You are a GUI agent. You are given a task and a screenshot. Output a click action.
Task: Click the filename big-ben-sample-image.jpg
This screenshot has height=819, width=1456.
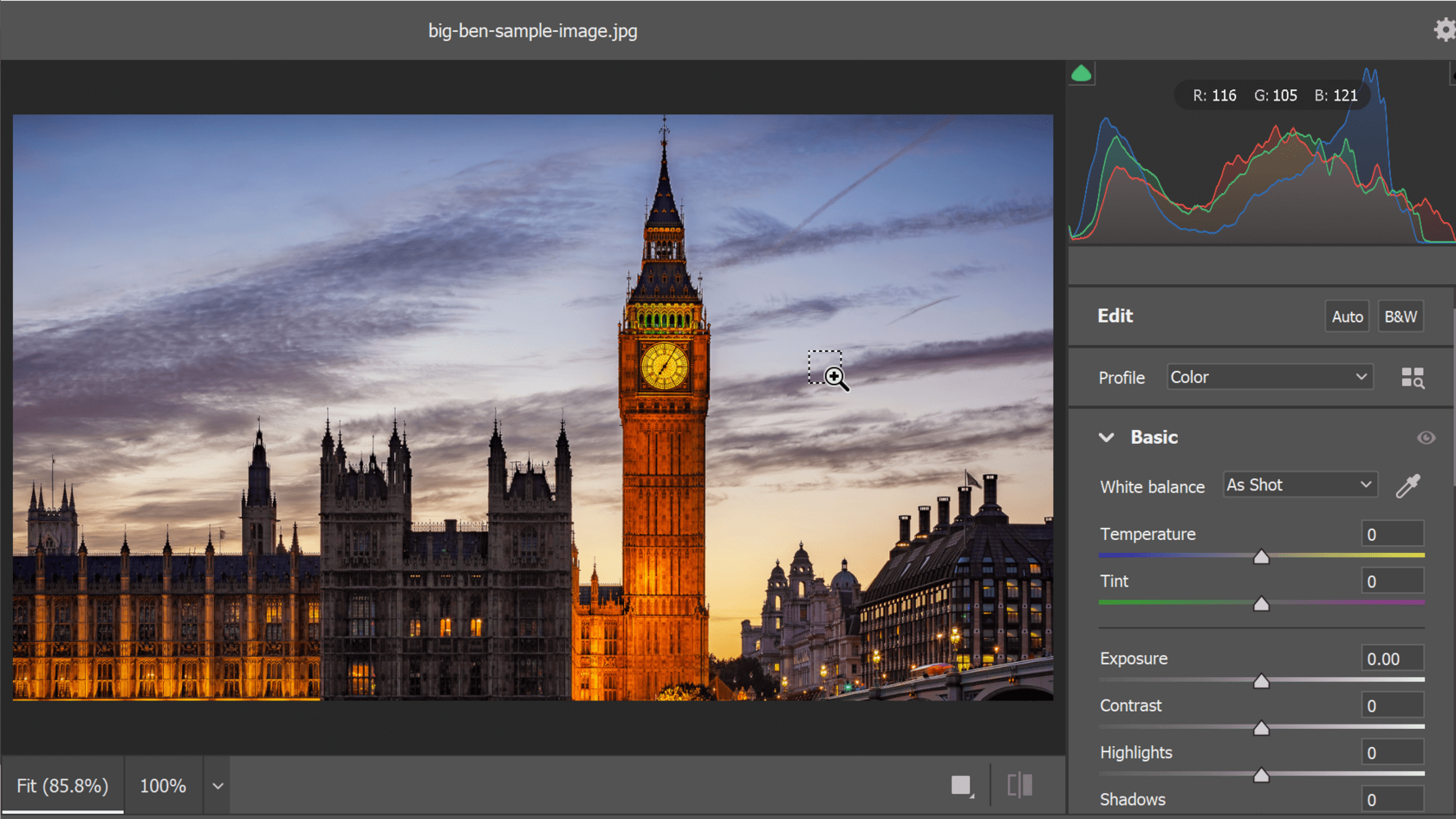coord(532,30)
